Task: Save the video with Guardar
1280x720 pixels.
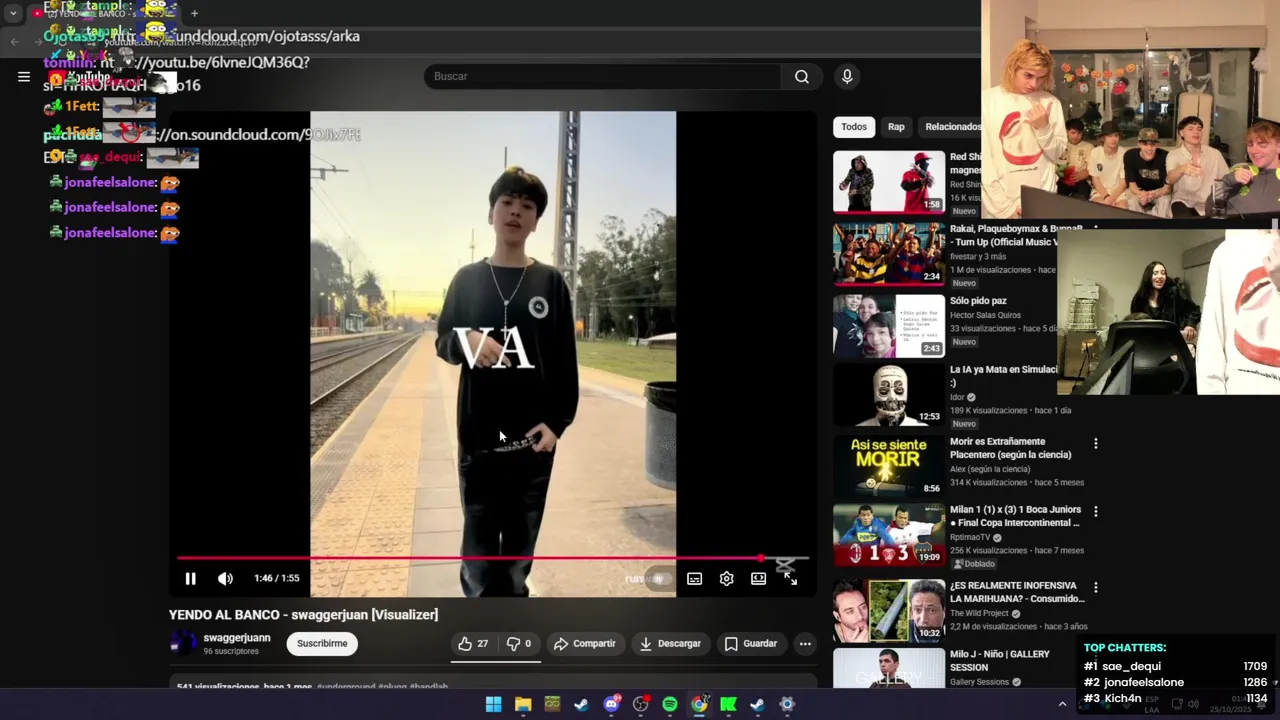Action: click(x=751, y=643)
